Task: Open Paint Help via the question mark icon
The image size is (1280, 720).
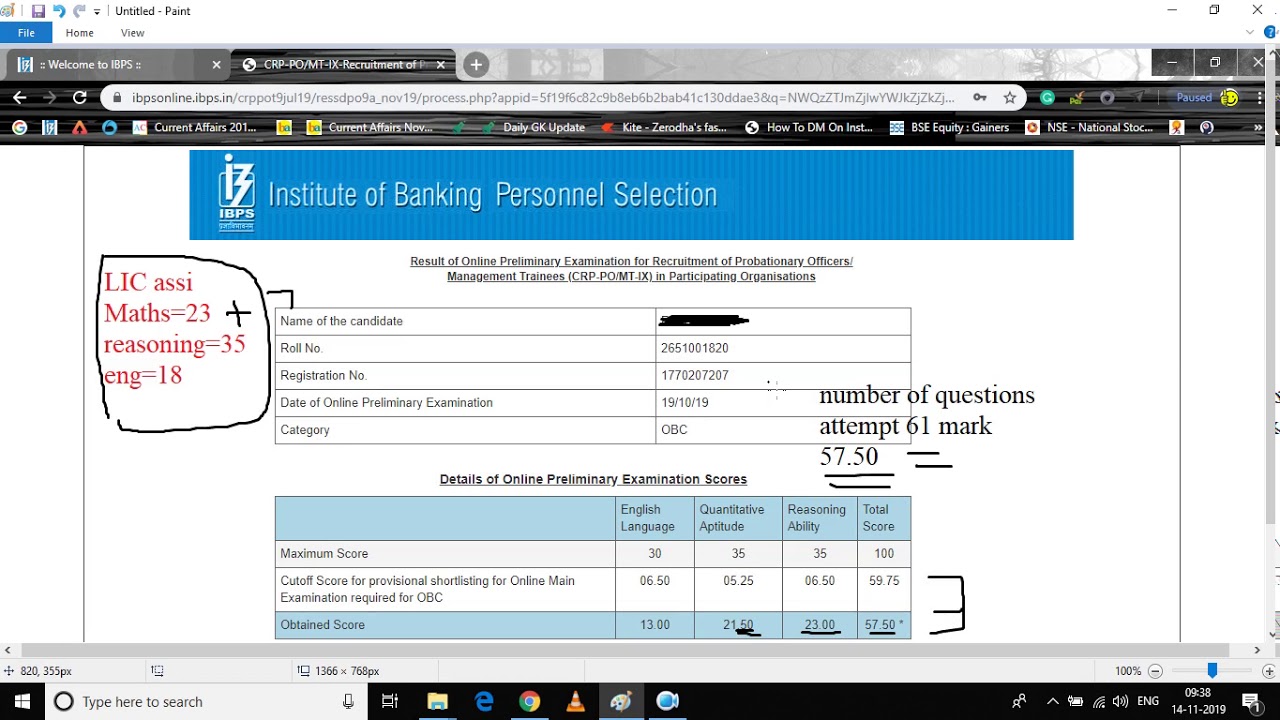Action: click(x=1270, y=33)
